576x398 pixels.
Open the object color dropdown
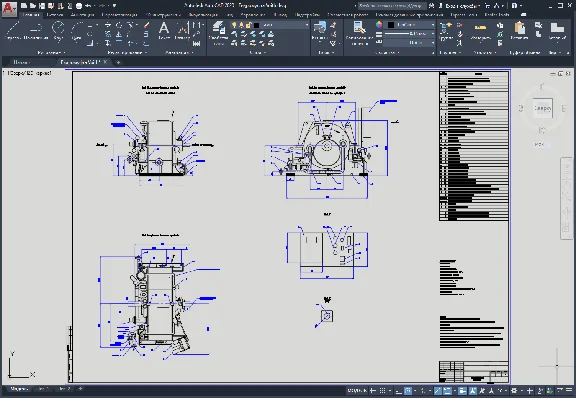click(433, 25)
